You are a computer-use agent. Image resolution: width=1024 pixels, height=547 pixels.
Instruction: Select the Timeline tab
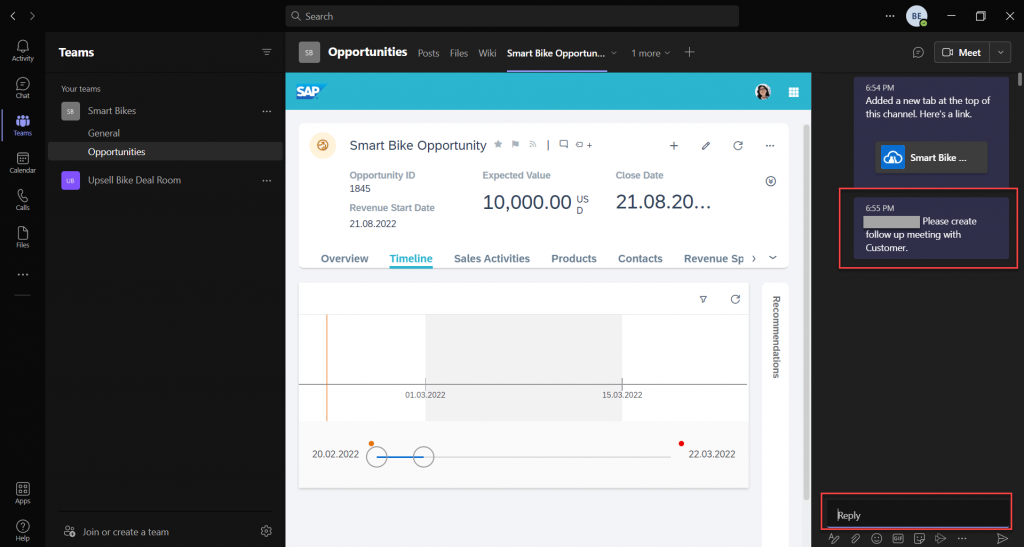[411, 258]
